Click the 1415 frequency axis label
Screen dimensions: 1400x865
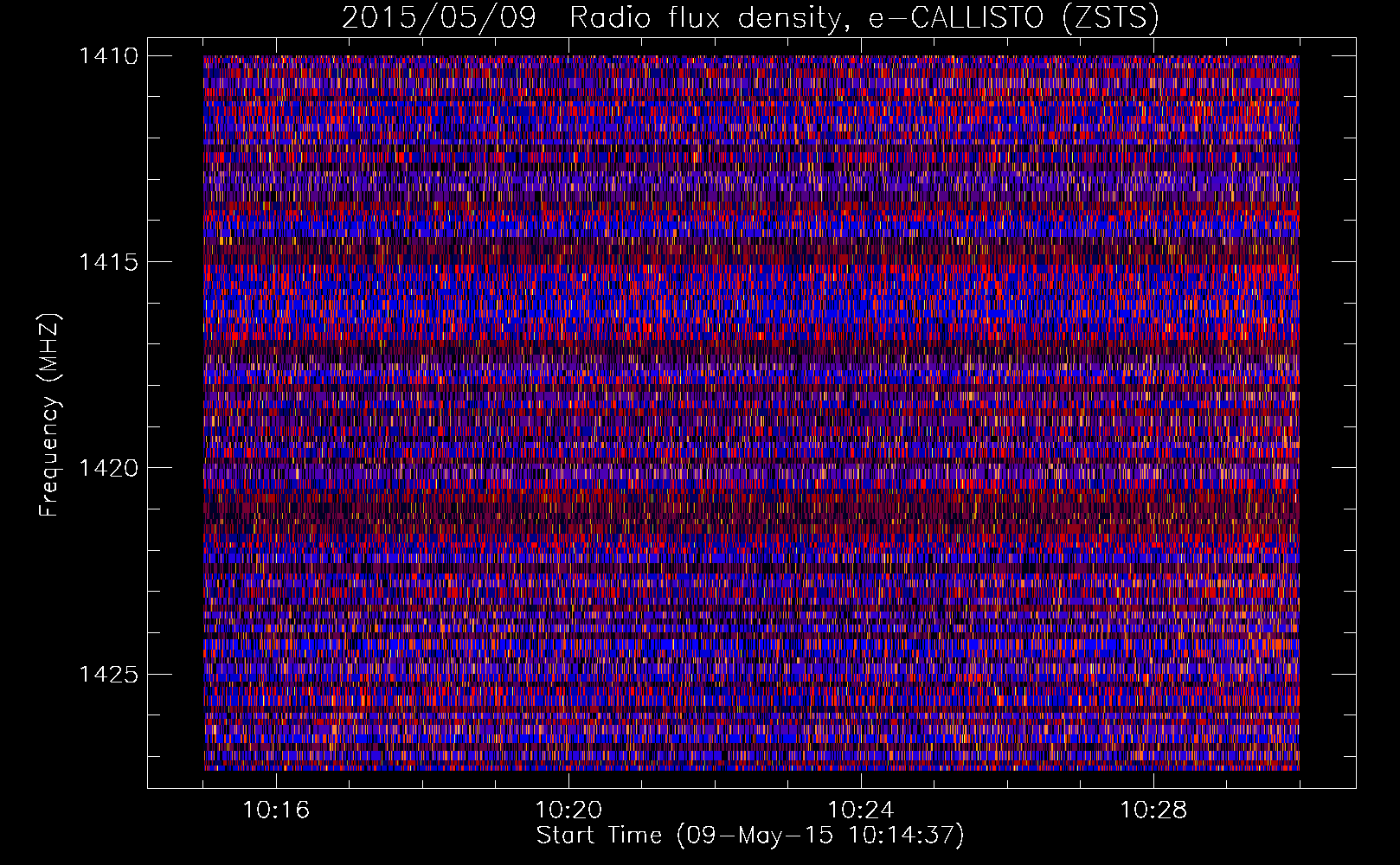tap(108, 262)
